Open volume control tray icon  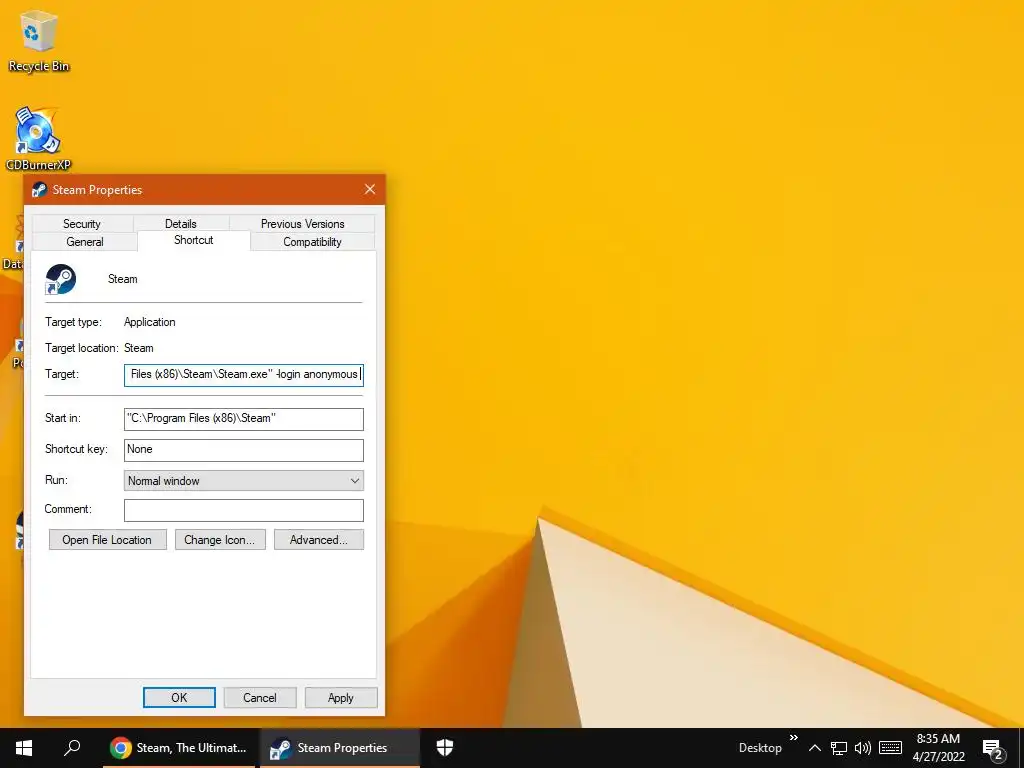(863, 748)
